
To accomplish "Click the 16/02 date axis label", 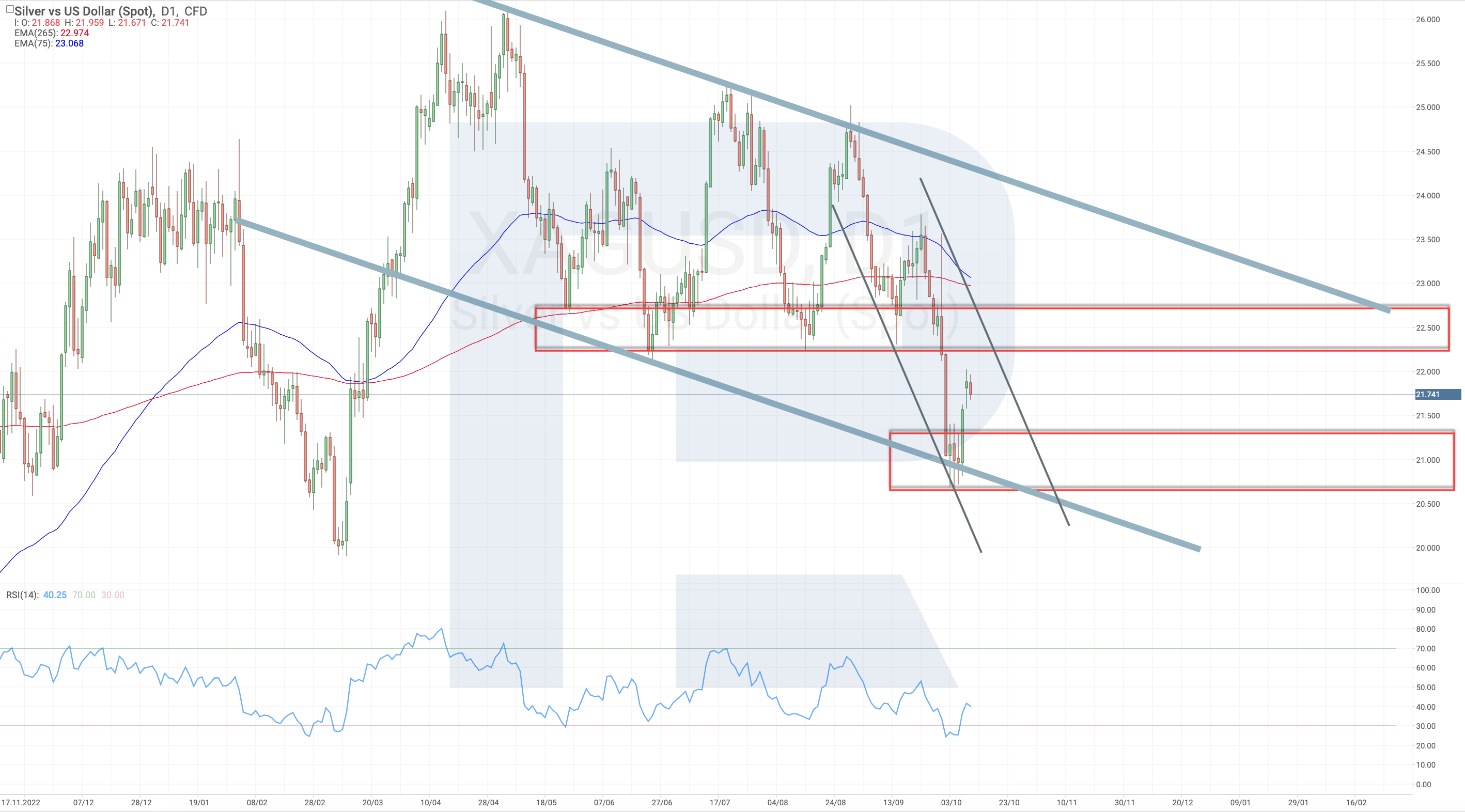I will coord(1357,803).
